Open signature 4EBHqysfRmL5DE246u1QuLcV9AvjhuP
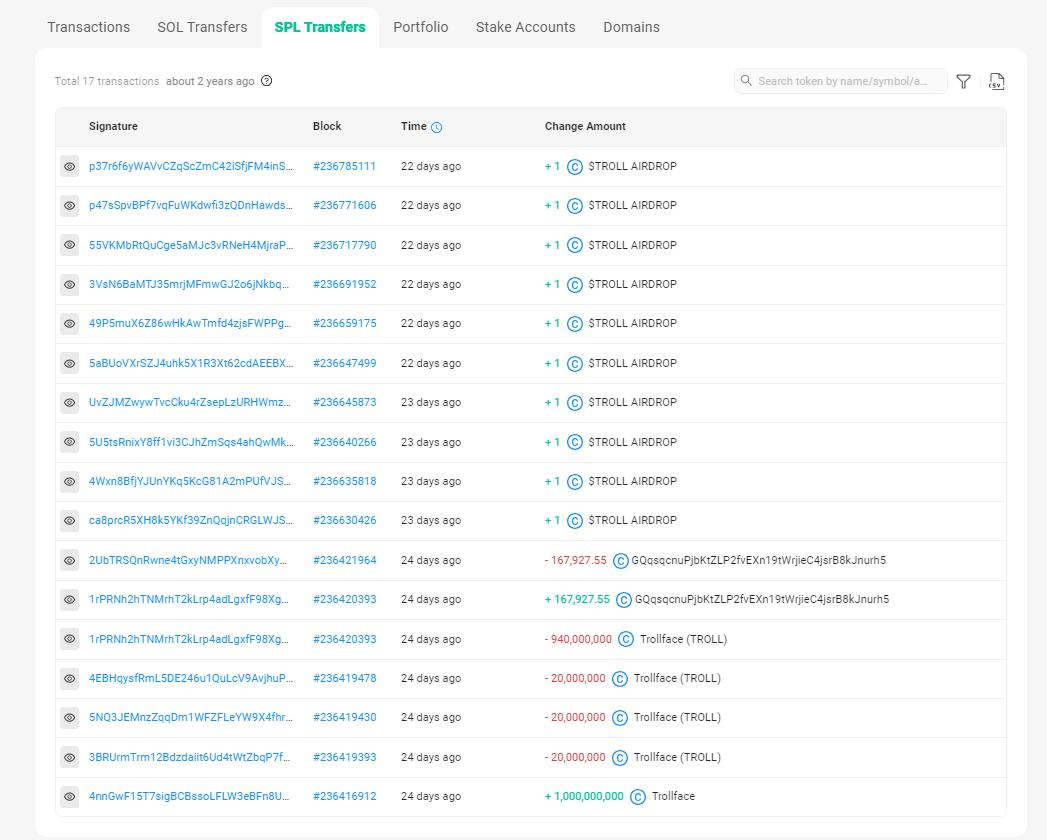 point(191,678)
